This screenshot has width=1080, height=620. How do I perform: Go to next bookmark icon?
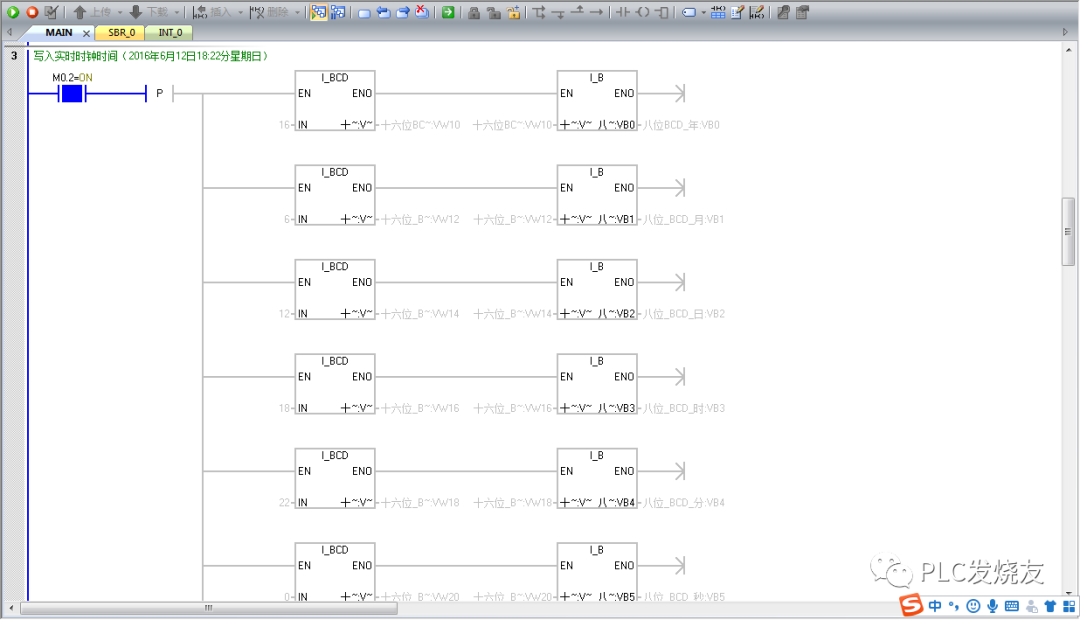click(403, 12)
